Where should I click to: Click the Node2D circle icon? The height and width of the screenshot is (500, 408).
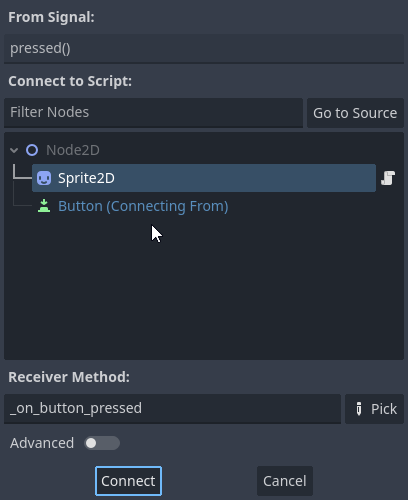pyautogui.click(x=32, y=150)
